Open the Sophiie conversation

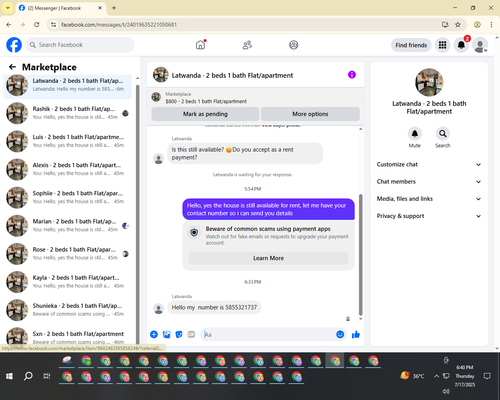click(67, 197)
